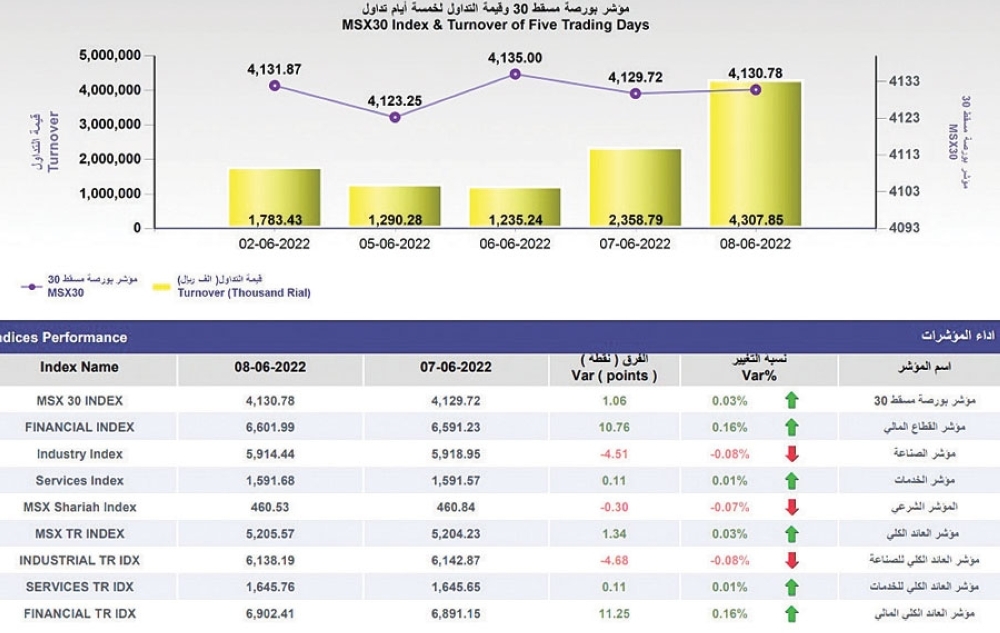Click green up arrow in MSX TR INDEX row
The height and width of the screenshot is (633, 1000).
[x=792, y=534]
